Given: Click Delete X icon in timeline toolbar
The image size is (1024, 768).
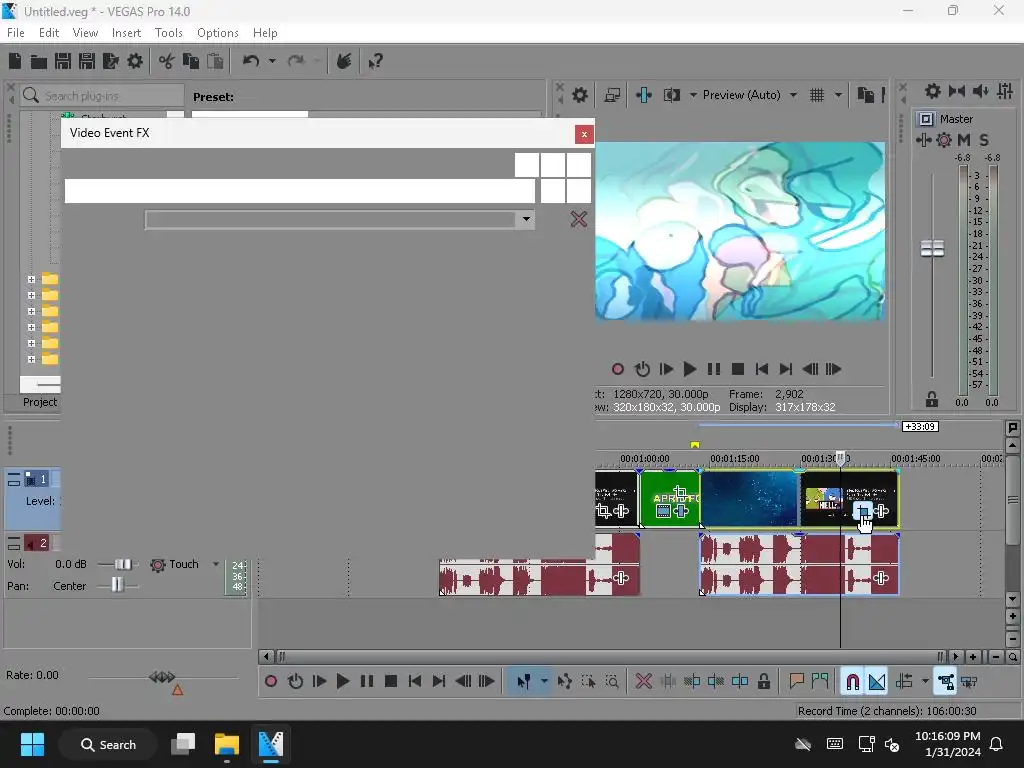Looking at the screenshot, I should click(x=644, y=682).
